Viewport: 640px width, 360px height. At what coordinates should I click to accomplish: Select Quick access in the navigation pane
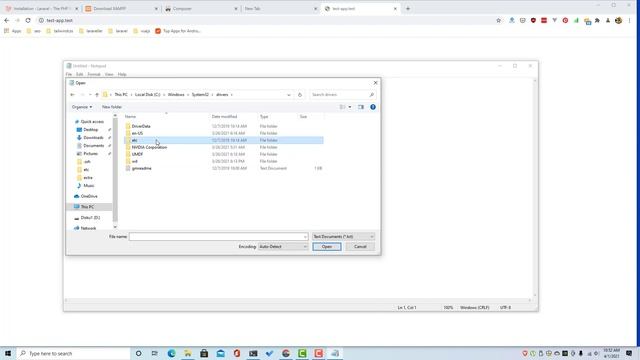click(x=92, y=122)
